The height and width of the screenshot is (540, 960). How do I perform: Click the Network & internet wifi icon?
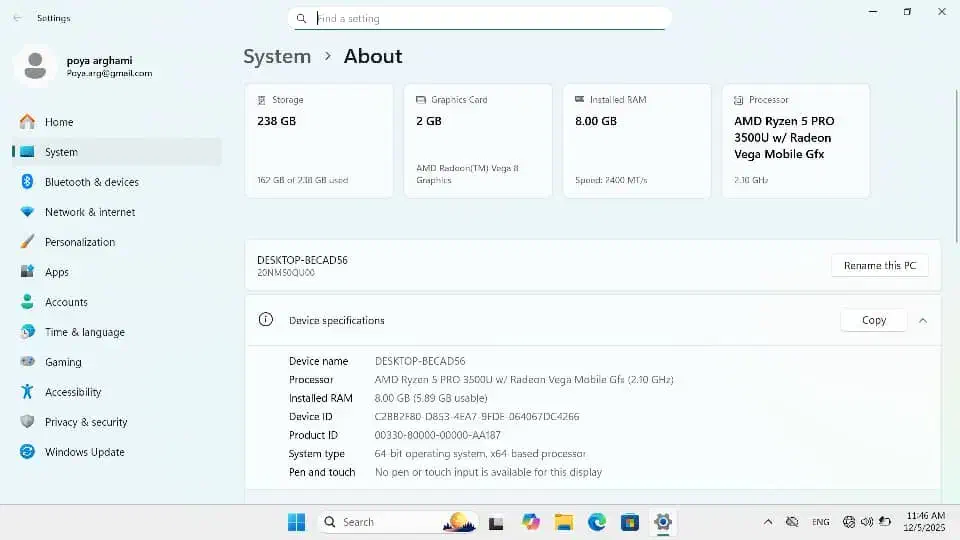pos(27,212)
